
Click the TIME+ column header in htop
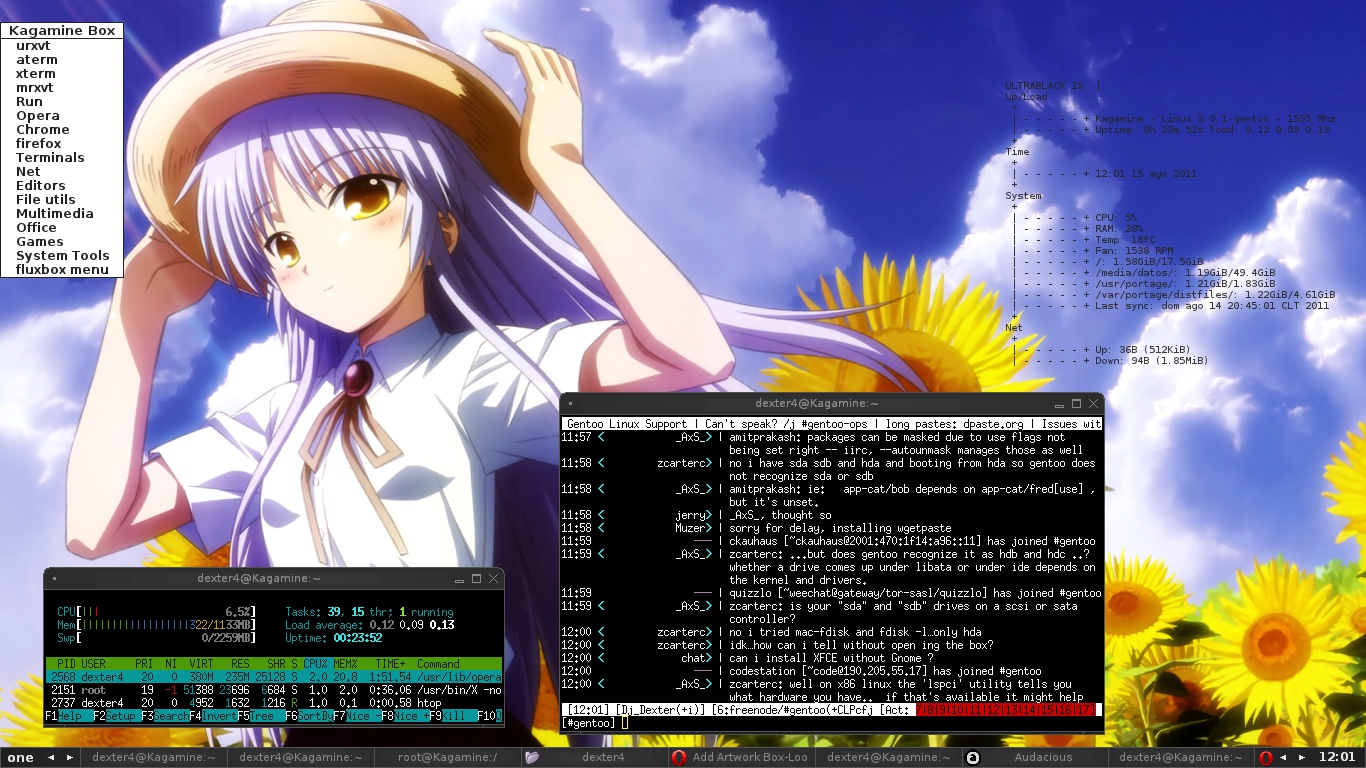tap(392, 664)
